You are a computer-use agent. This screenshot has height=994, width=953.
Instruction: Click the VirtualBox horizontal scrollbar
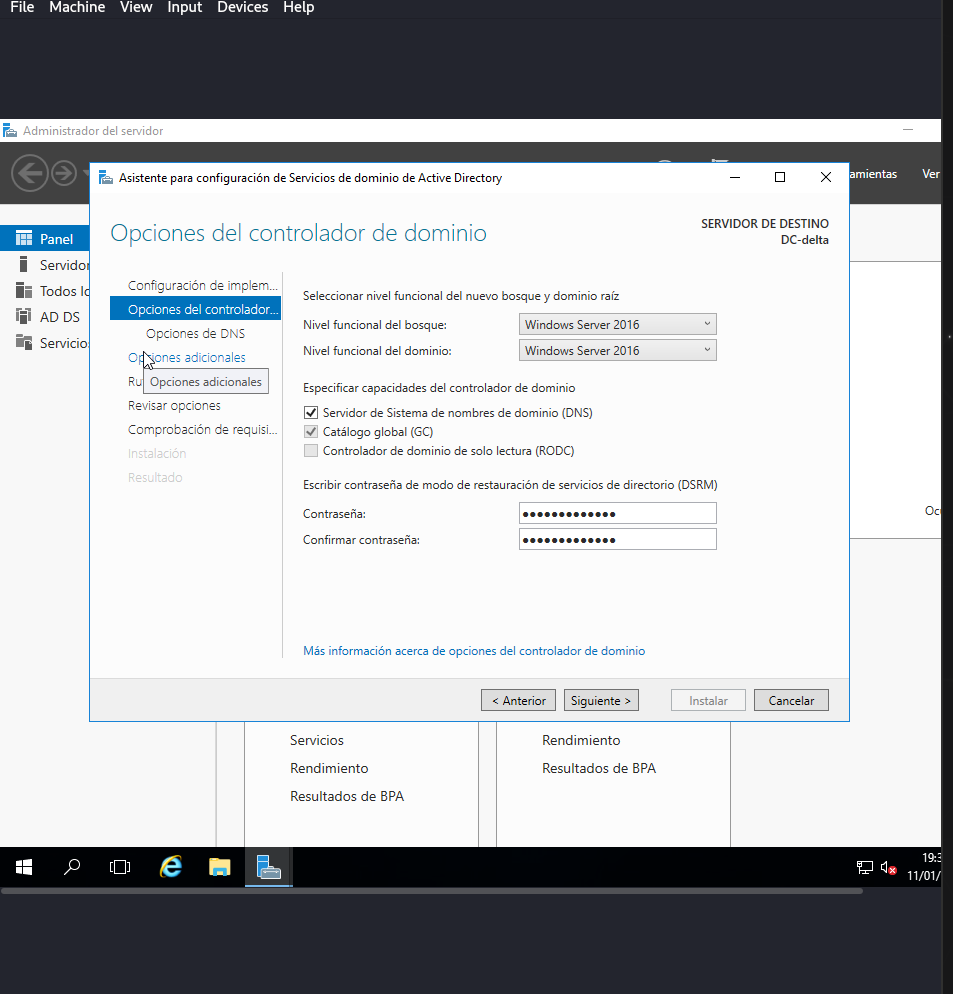pos(431,891)
